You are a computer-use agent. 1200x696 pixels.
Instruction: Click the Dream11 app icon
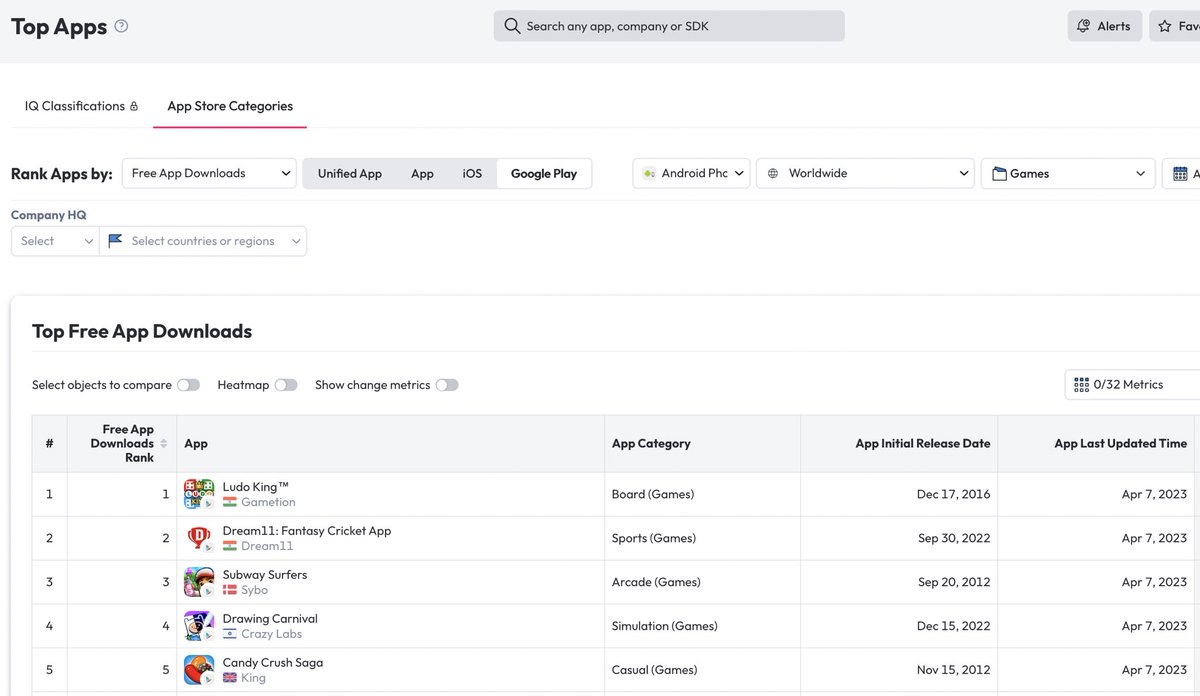(199, 538)
